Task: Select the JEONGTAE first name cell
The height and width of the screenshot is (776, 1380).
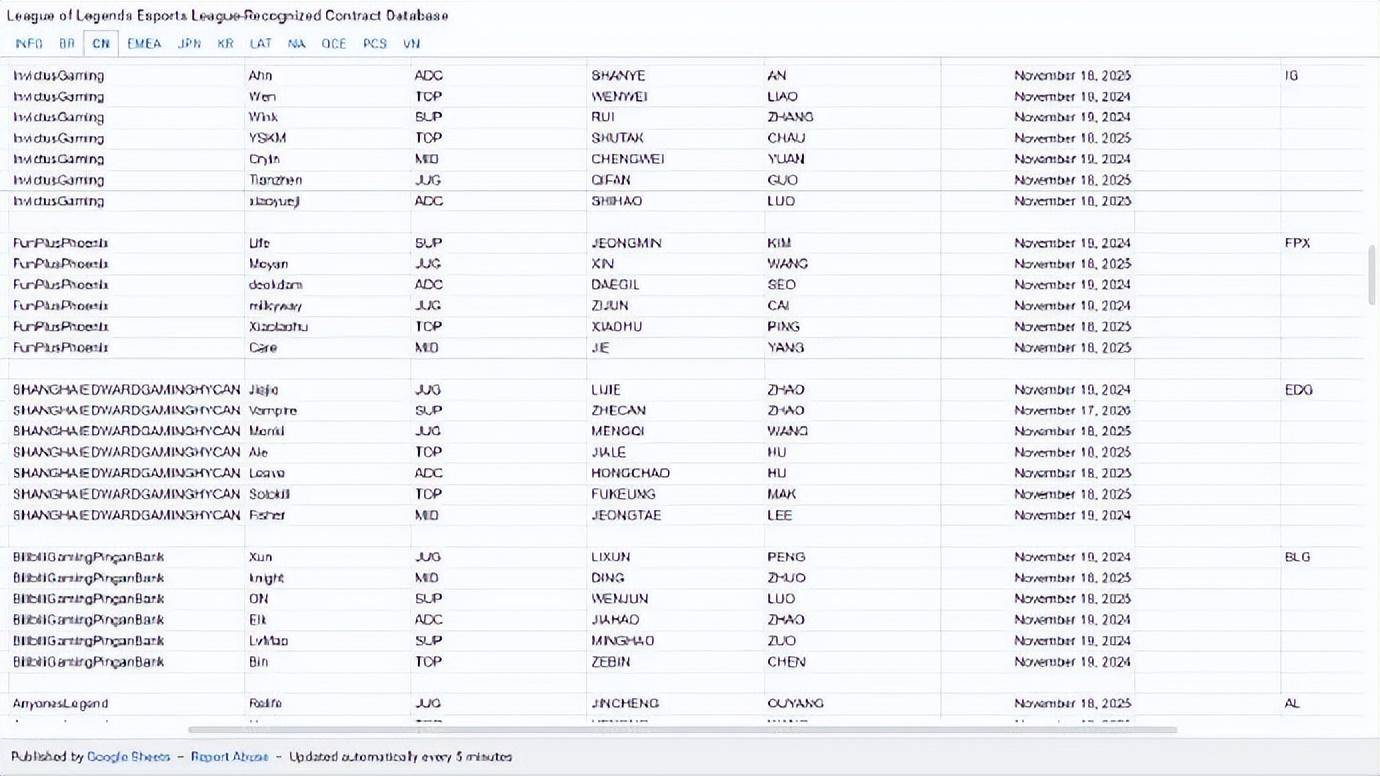Action: click(676, 515)
